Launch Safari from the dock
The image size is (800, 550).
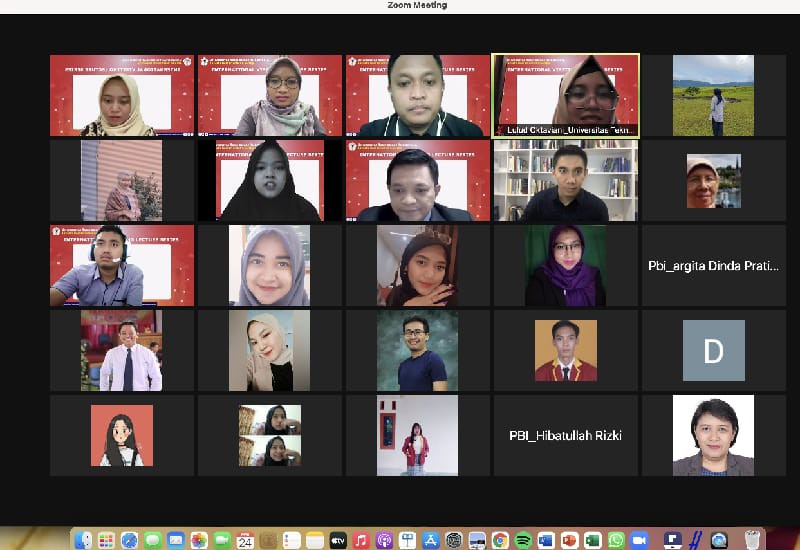click(129, 540)
